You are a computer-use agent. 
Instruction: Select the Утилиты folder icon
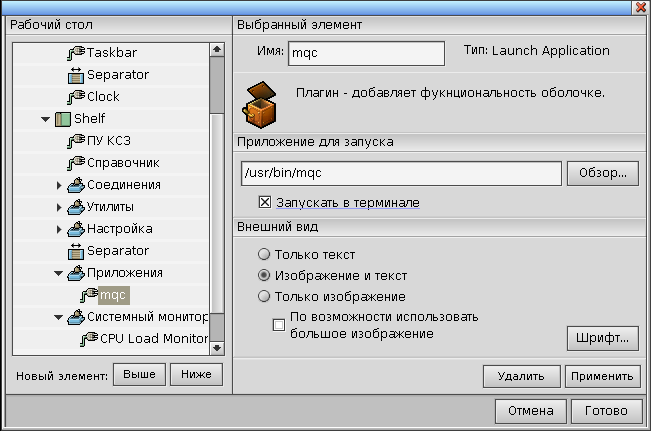click(76, 207)
